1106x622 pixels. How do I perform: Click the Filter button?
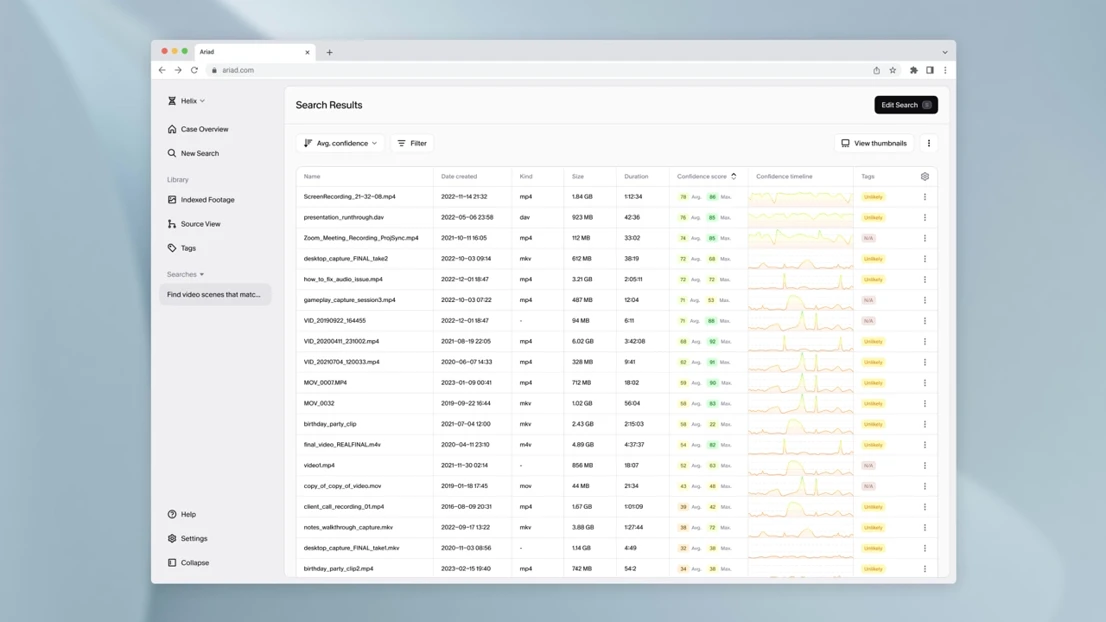(x=412, y=143)
